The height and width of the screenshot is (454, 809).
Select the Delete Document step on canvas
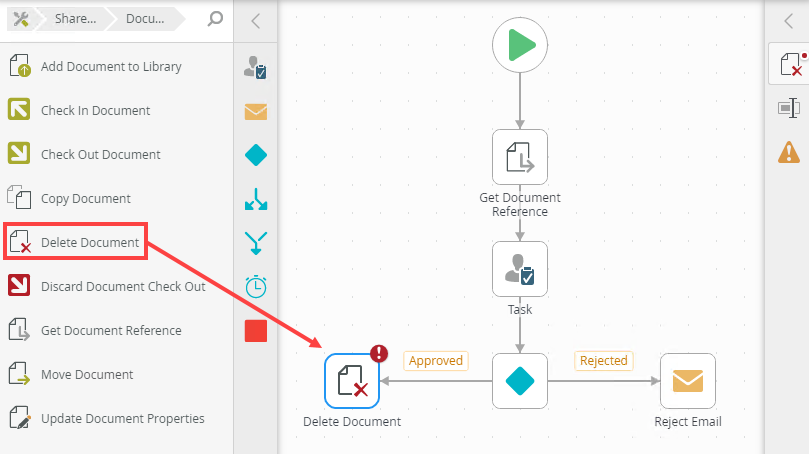[x=352, y=381]
